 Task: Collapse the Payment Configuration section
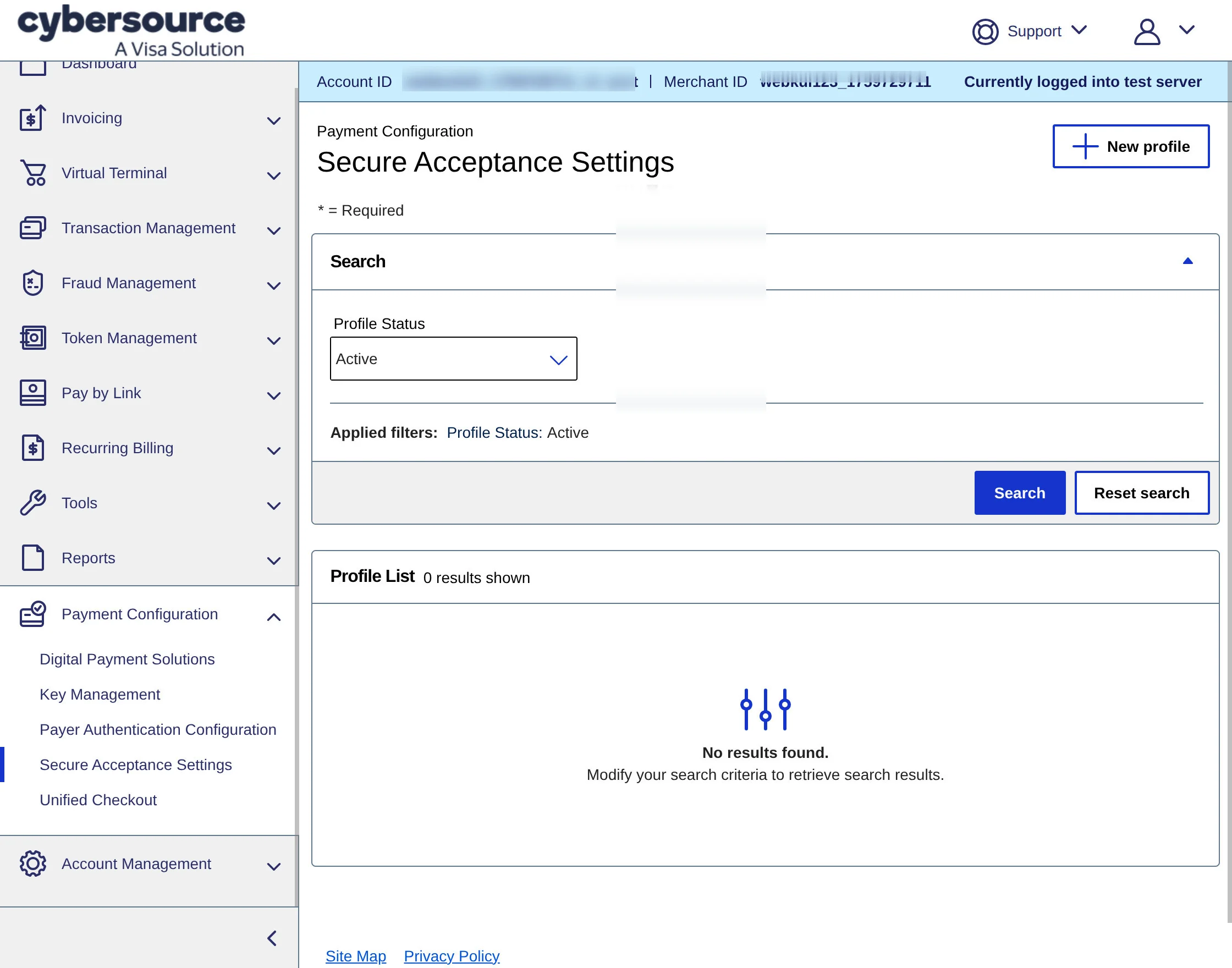click(274, 616)
